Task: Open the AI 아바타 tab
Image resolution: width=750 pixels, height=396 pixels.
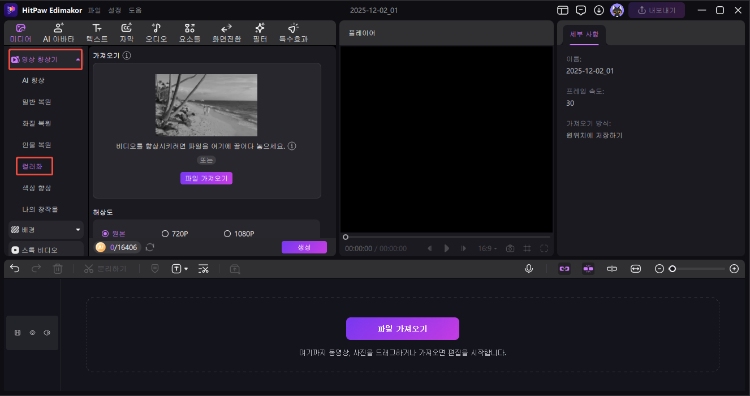Action: click(58, 33)
